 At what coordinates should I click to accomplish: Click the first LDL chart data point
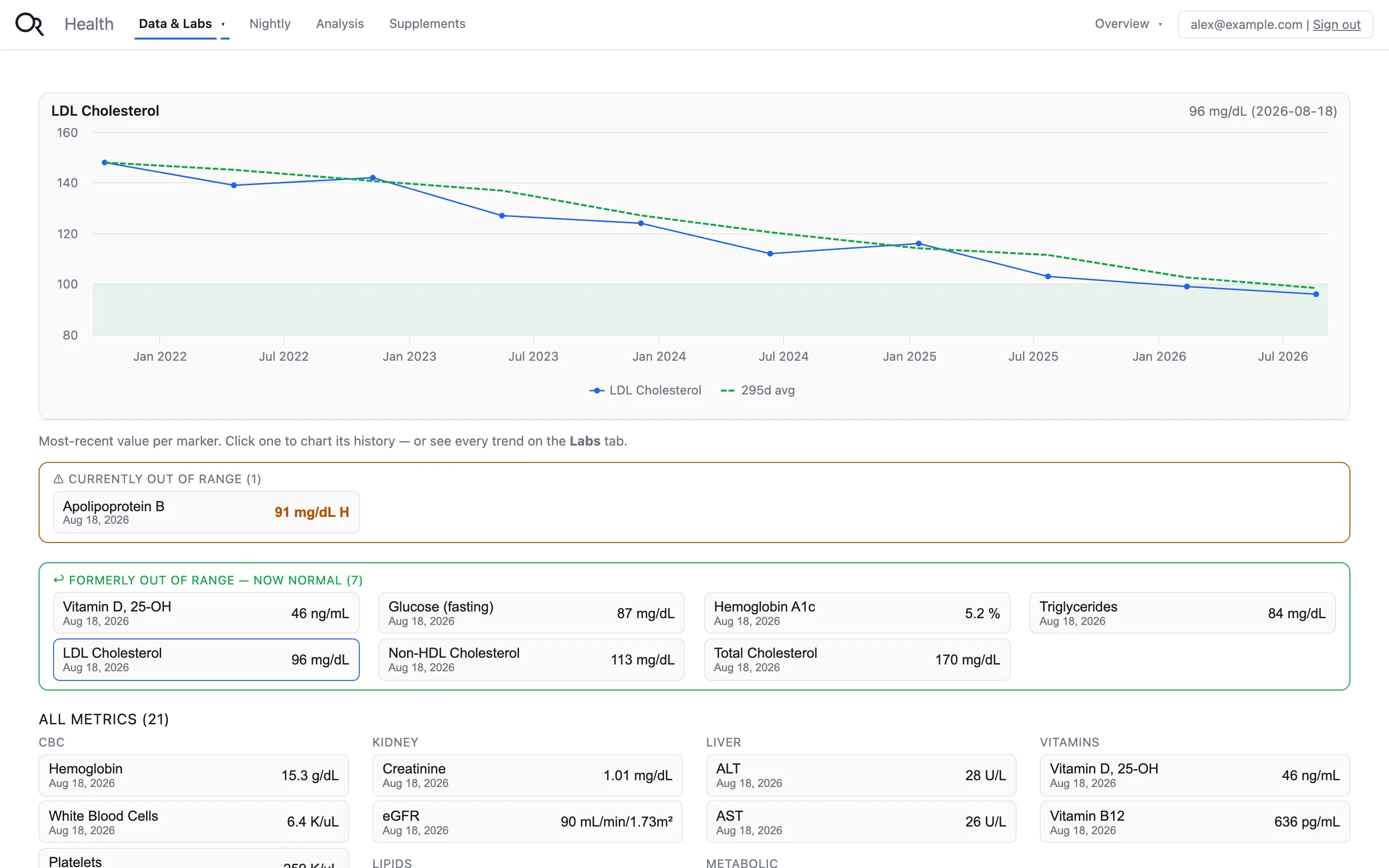click(x=105, y=163)
